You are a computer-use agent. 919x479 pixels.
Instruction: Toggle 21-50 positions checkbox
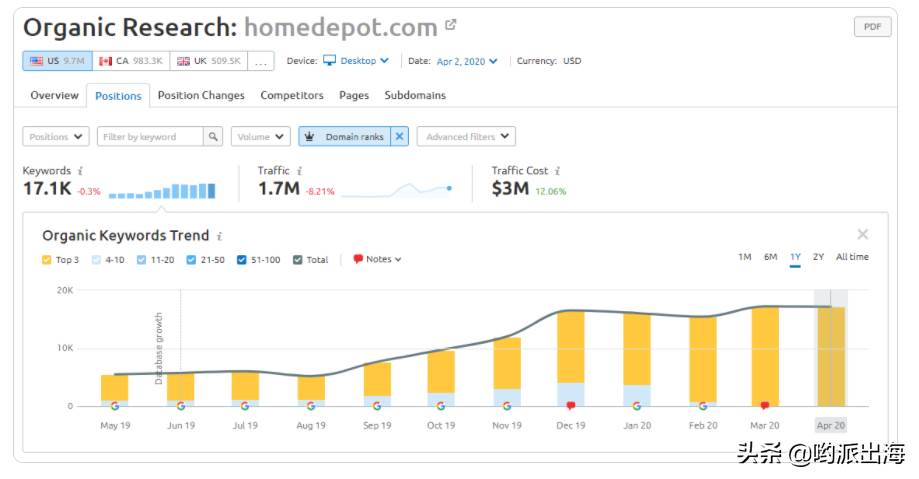point(191,260)
